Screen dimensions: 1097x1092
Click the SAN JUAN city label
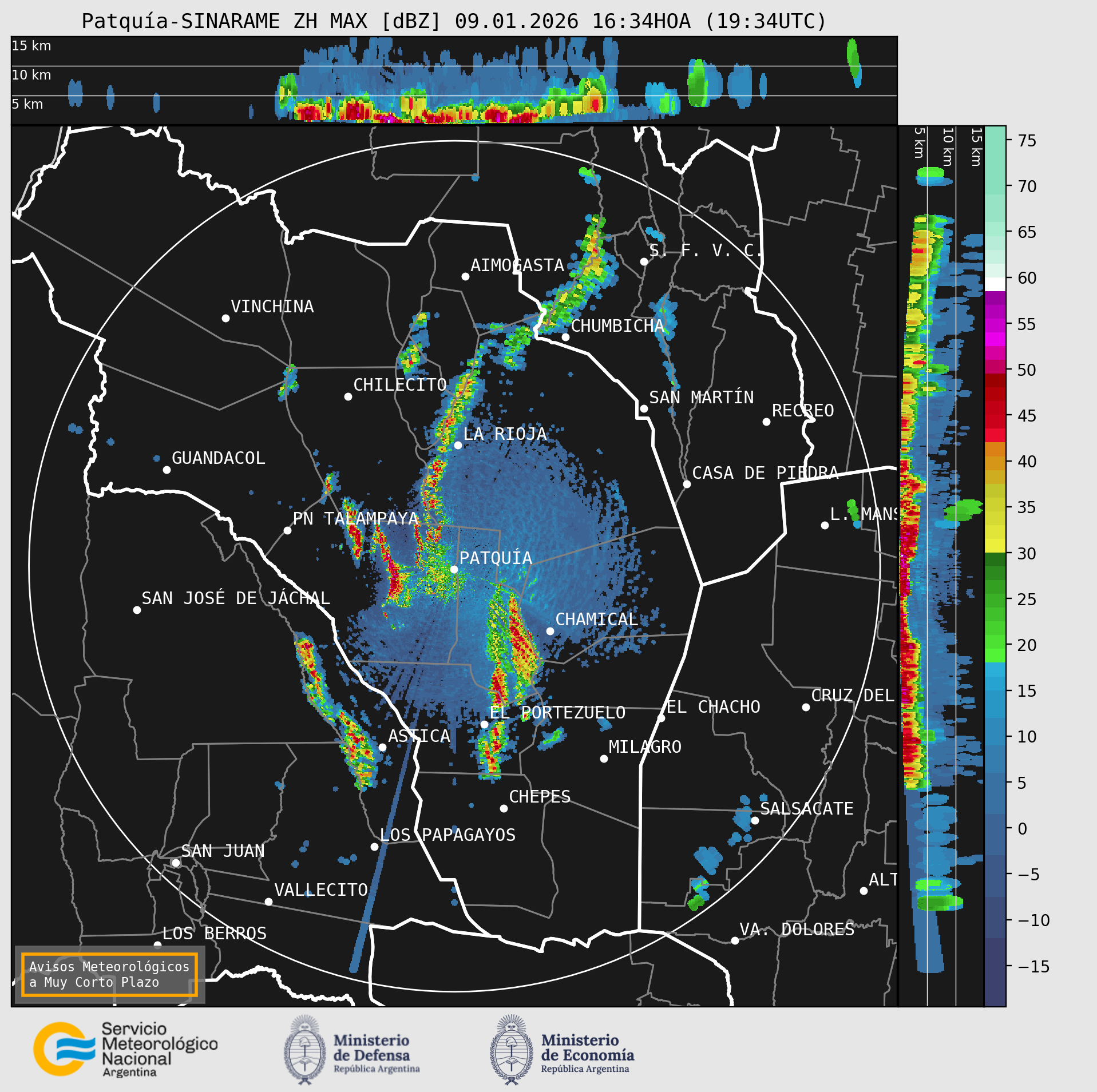click(x=223, y=851)
